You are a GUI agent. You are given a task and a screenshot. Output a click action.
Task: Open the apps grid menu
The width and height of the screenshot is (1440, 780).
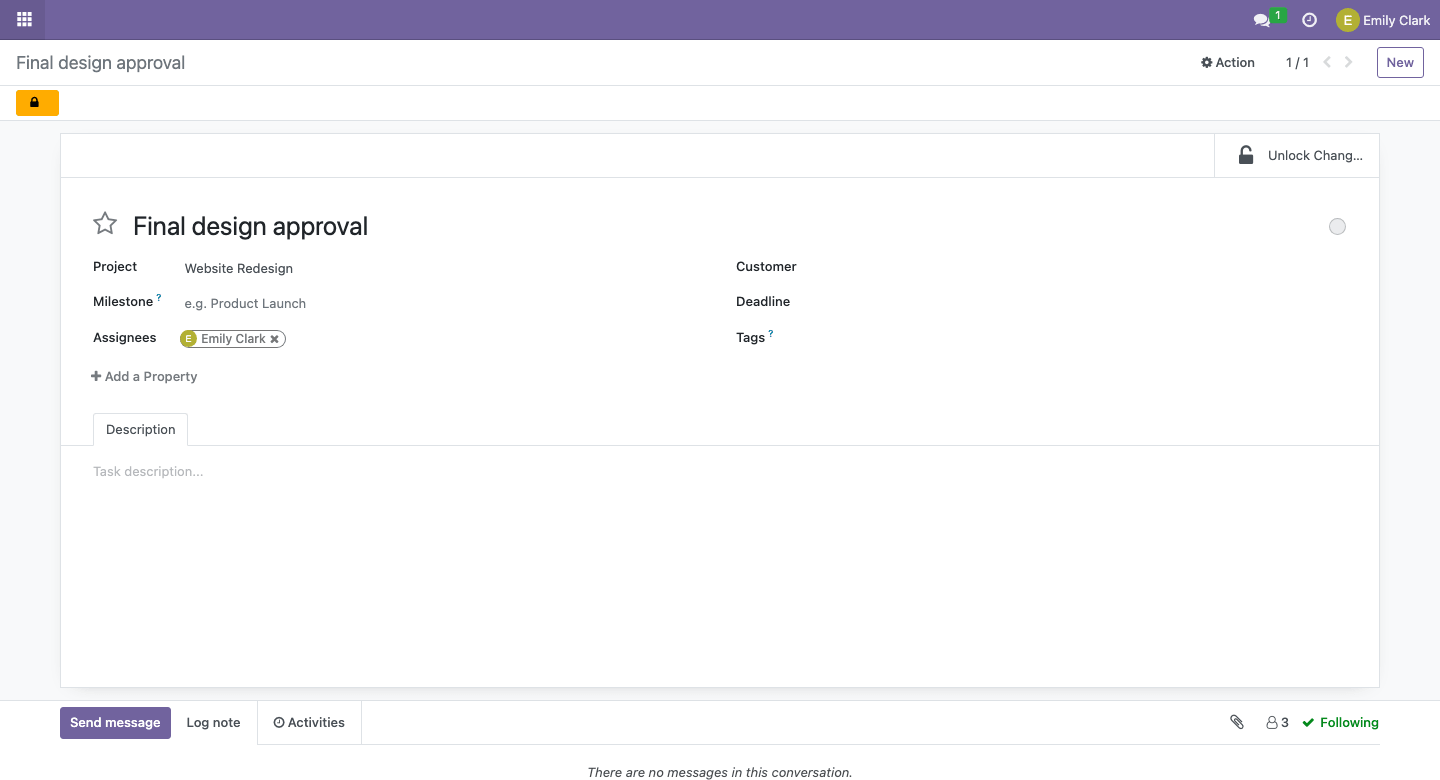coord(24,19)
